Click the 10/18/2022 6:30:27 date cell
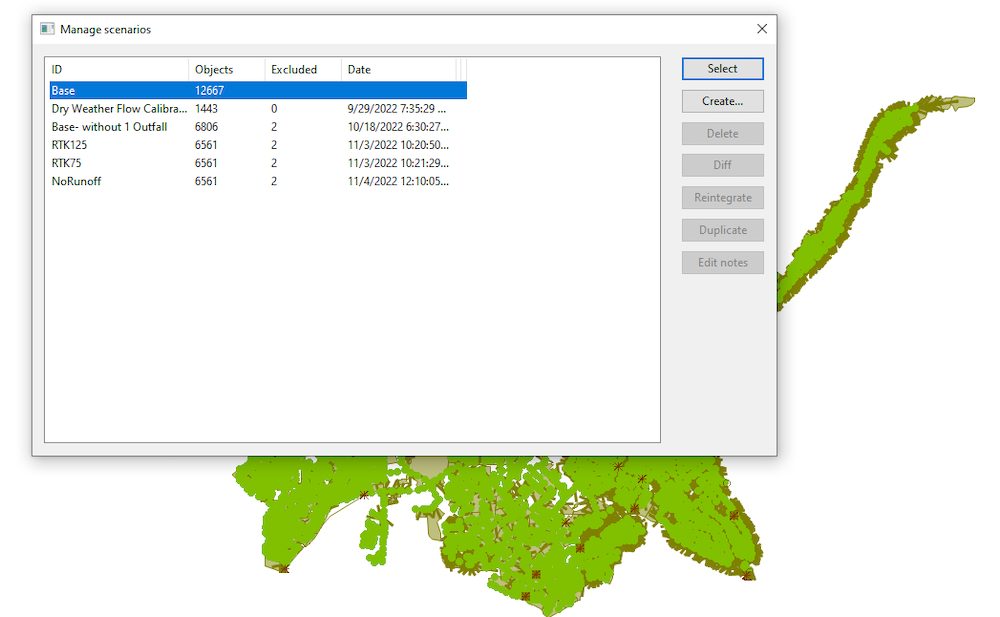 398,127
